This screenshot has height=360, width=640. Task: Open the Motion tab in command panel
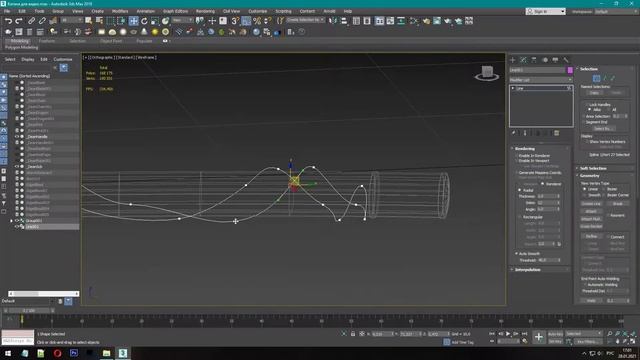click(545, 60)
